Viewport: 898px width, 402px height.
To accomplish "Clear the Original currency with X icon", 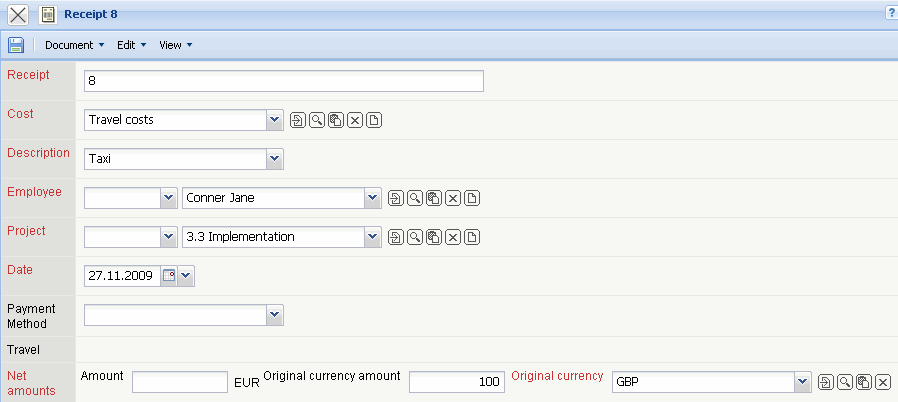I will pyautogui.click(x=883, y=382).
